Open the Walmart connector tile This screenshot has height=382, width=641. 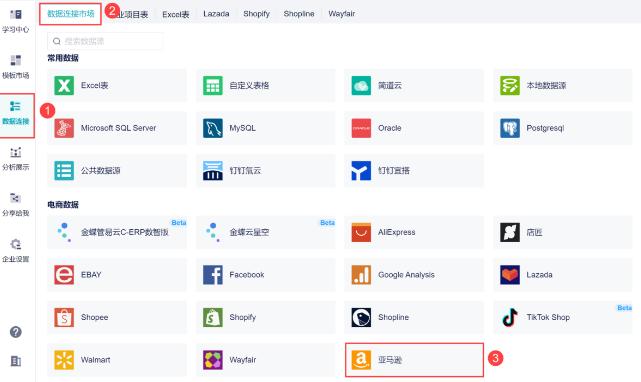(x=117, y=360)
